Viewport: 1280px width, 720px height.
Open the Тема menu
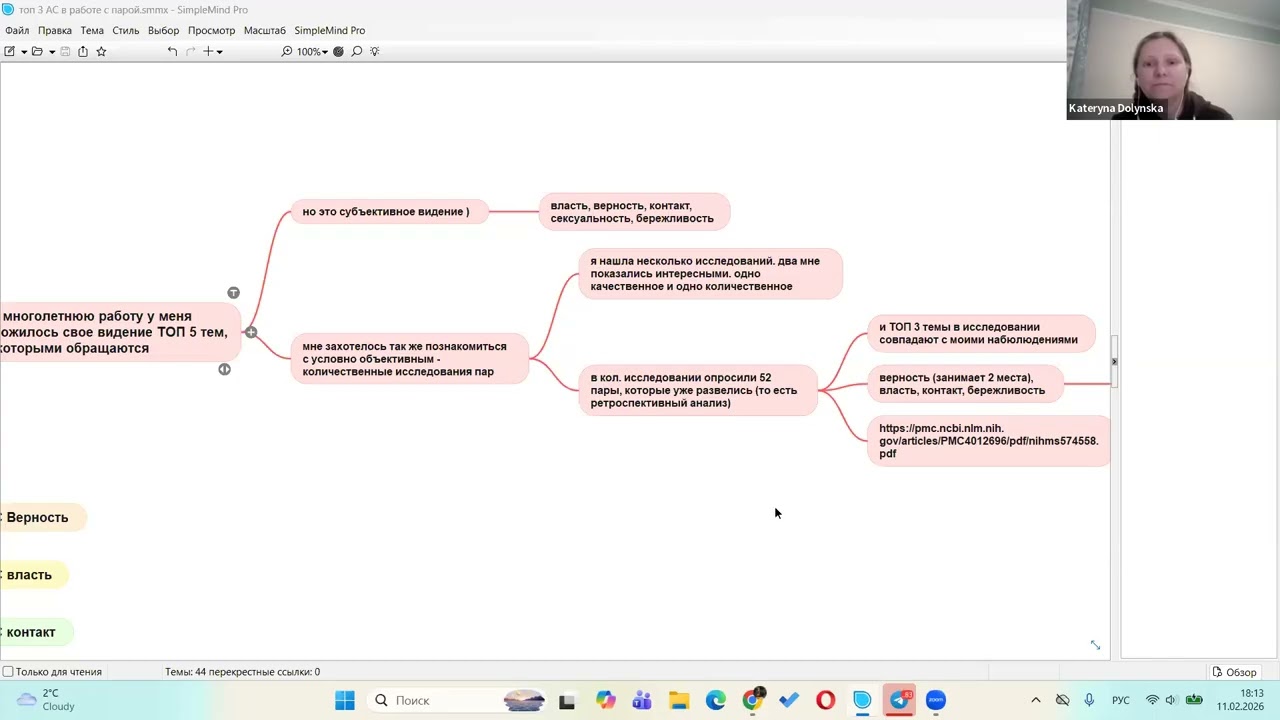tap(92, 30)
